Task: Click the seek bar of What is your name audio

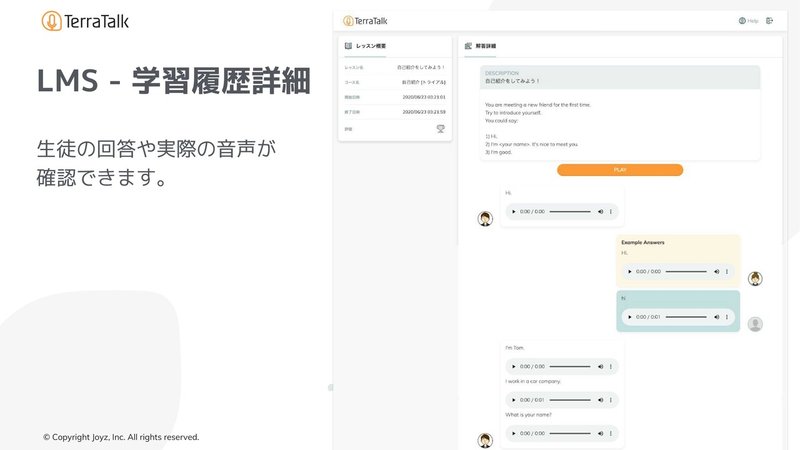Action: [x=570, y=434]
